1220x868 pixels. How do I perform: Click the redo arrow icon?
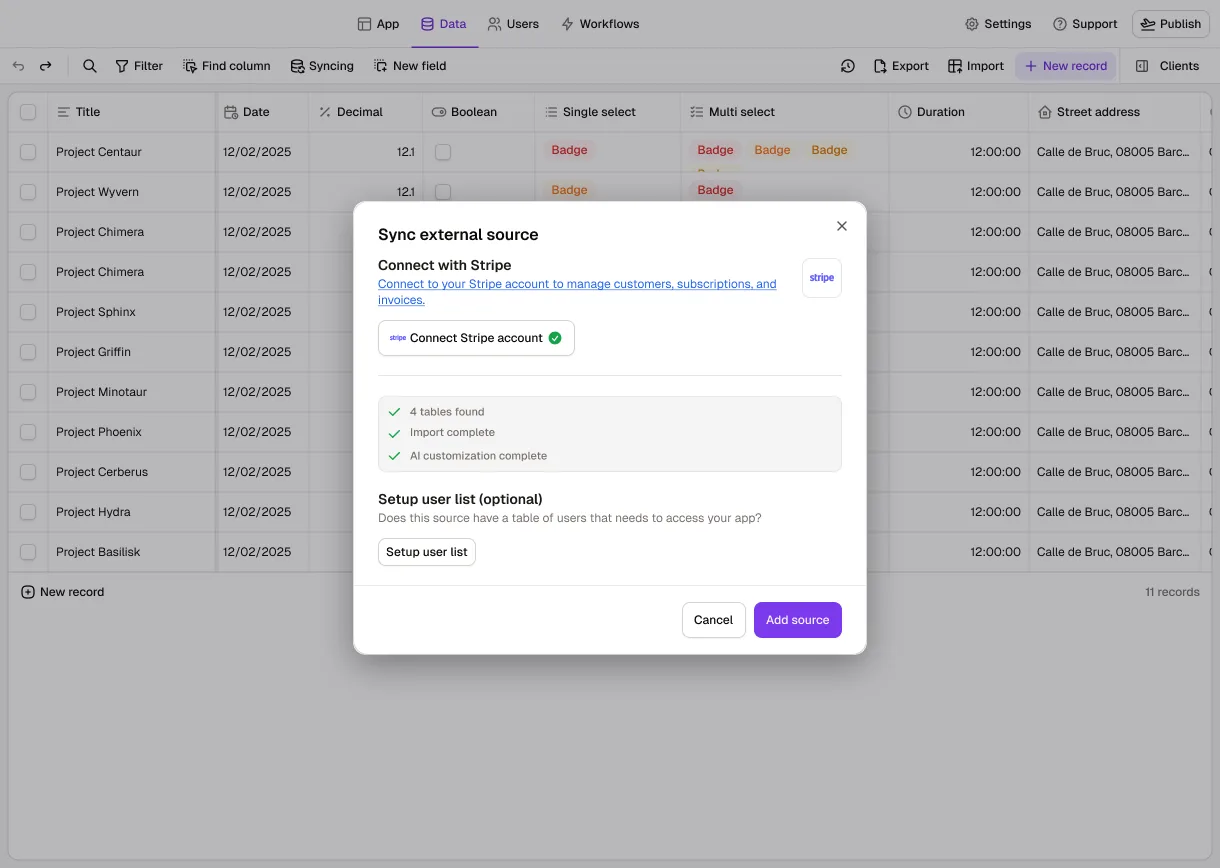coord(45,66)
